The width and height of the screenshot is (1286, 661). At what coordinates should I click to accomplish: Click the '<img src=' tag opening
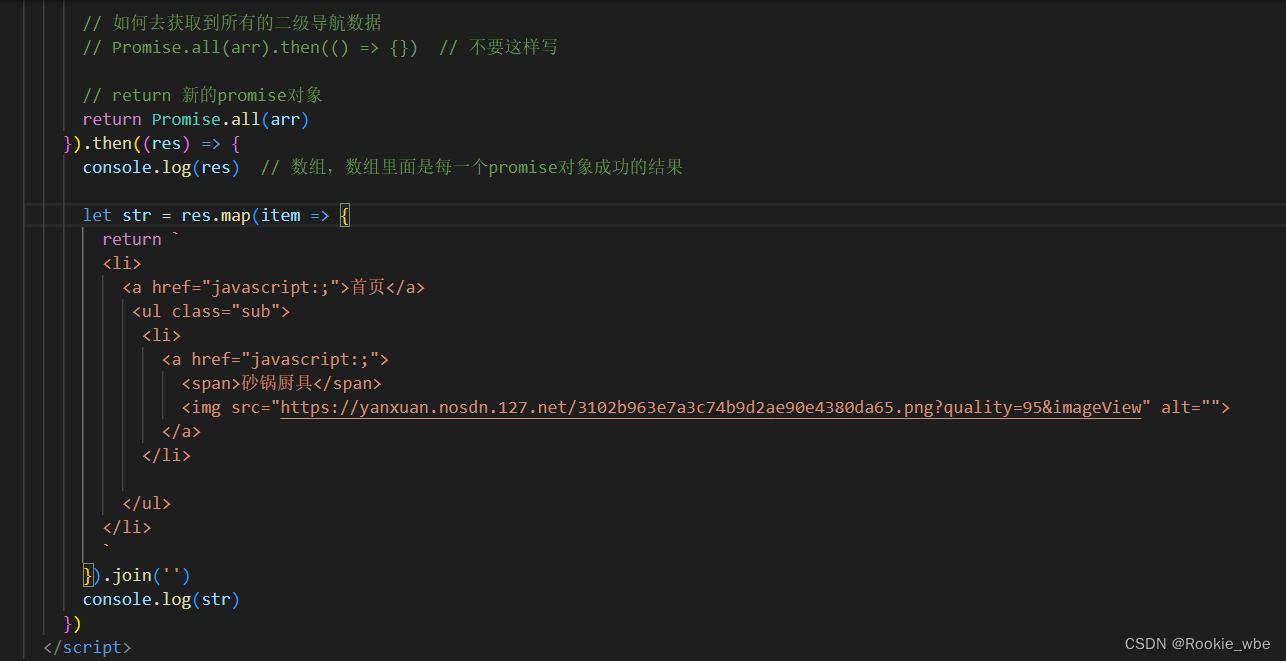[226, 407]
